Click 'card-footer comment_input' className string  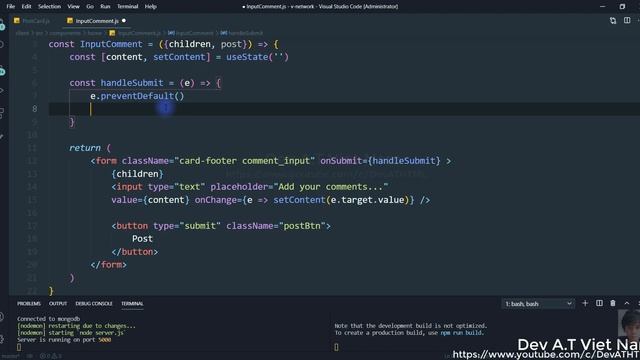pos(244,161)
